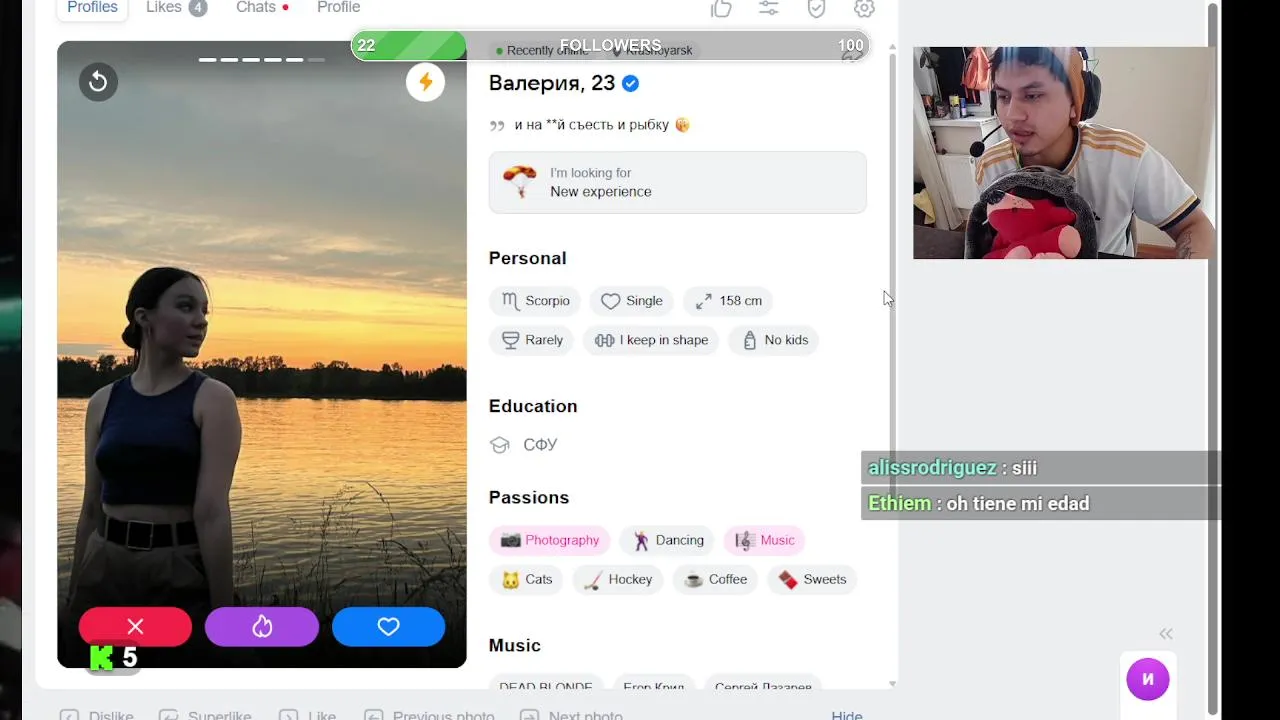Click the shield safety icon
This screenshot has width=1280, height=720.
pyautogui.click(x=816, y=8)
